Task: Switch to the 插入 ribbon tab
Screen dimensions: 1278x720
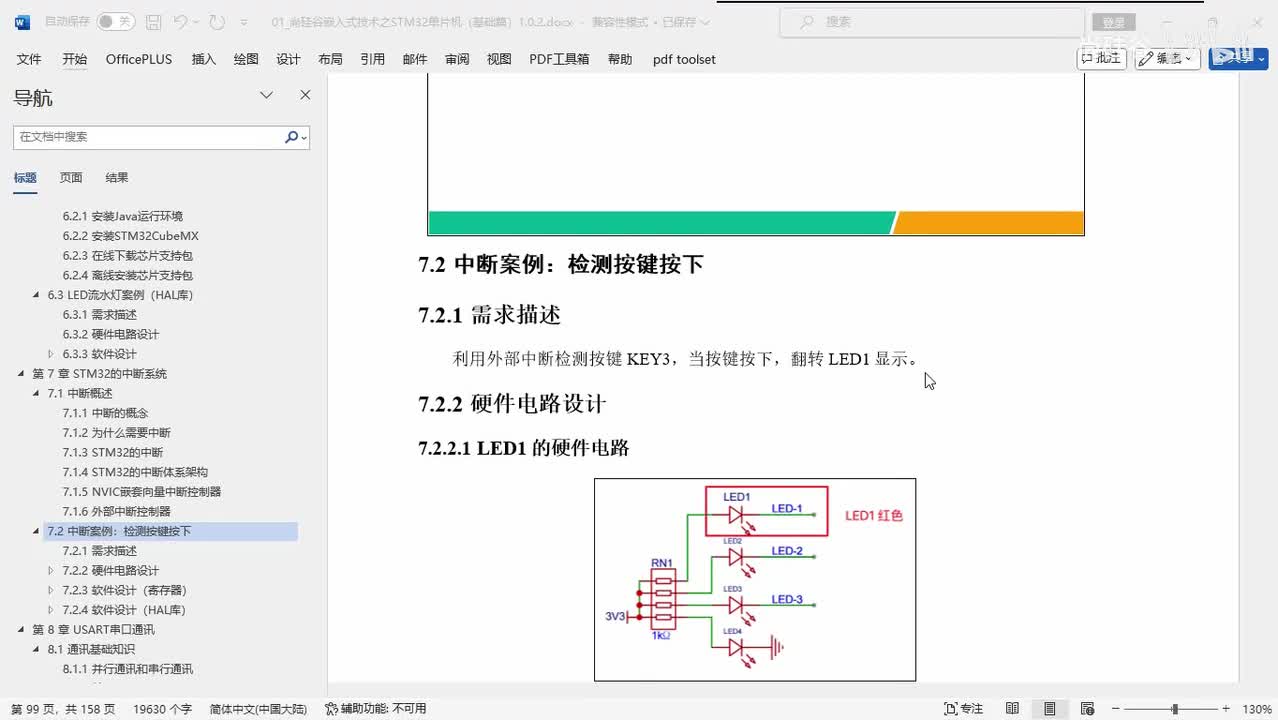Action: tap(203, 59)
